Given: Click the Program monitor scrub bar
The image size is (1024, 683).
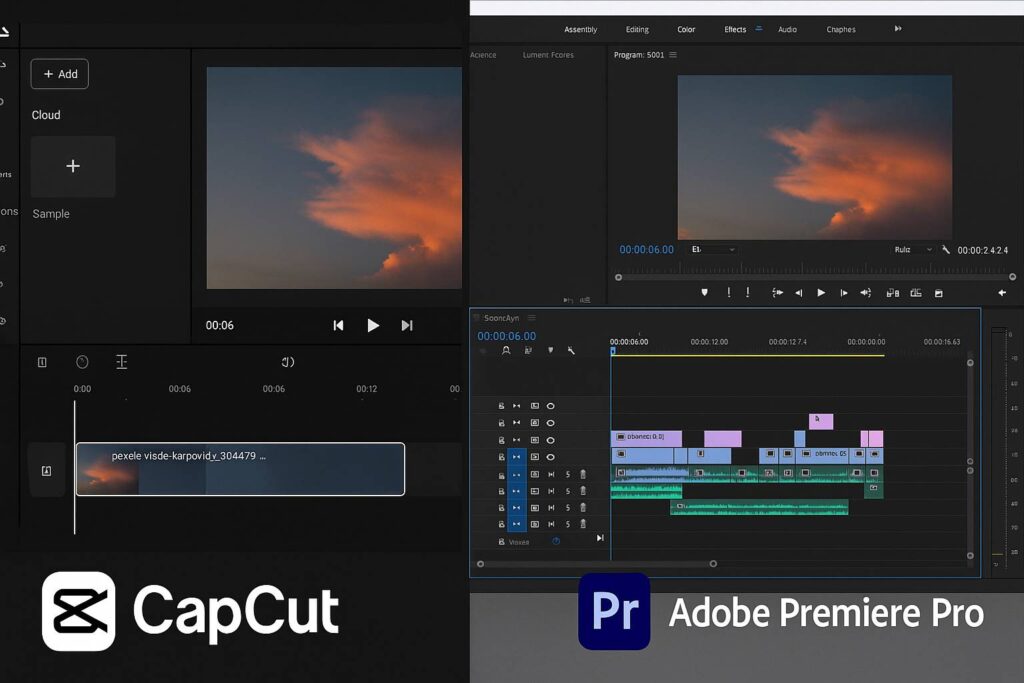Looking at the screenshot, I should (815, 276).
